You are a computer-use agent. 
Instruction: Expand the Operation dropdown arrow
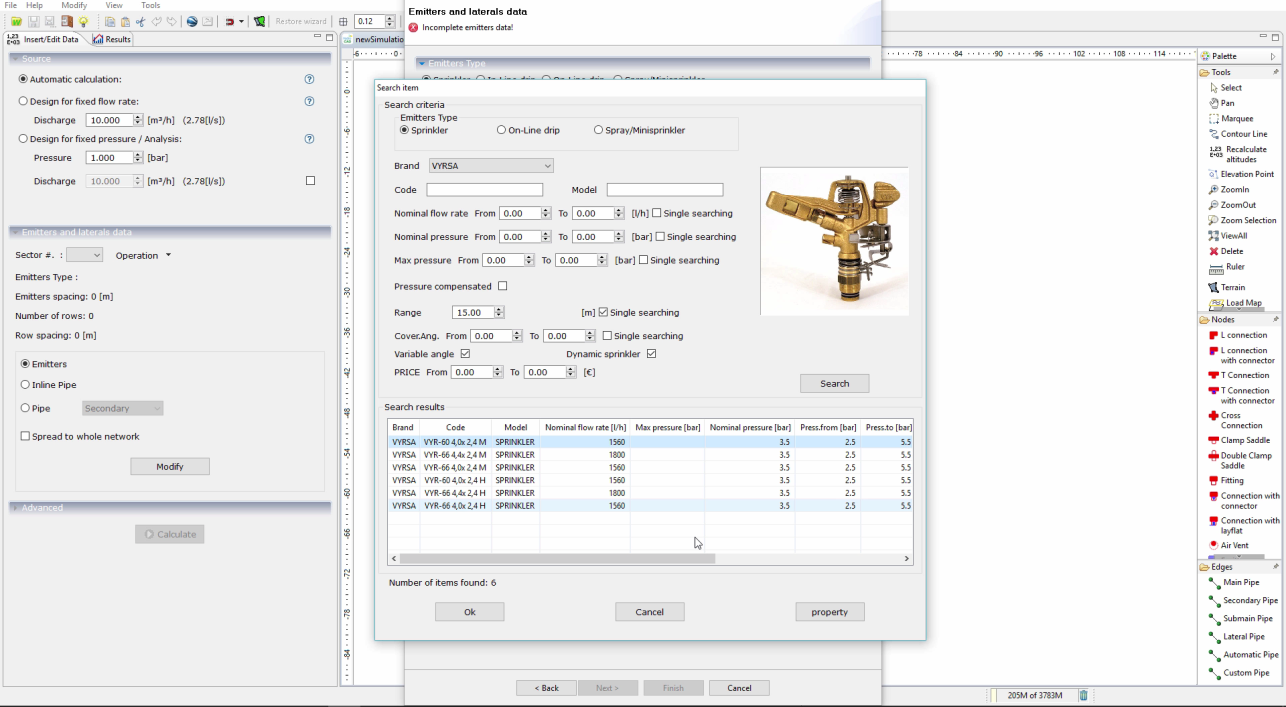[168, 256]
